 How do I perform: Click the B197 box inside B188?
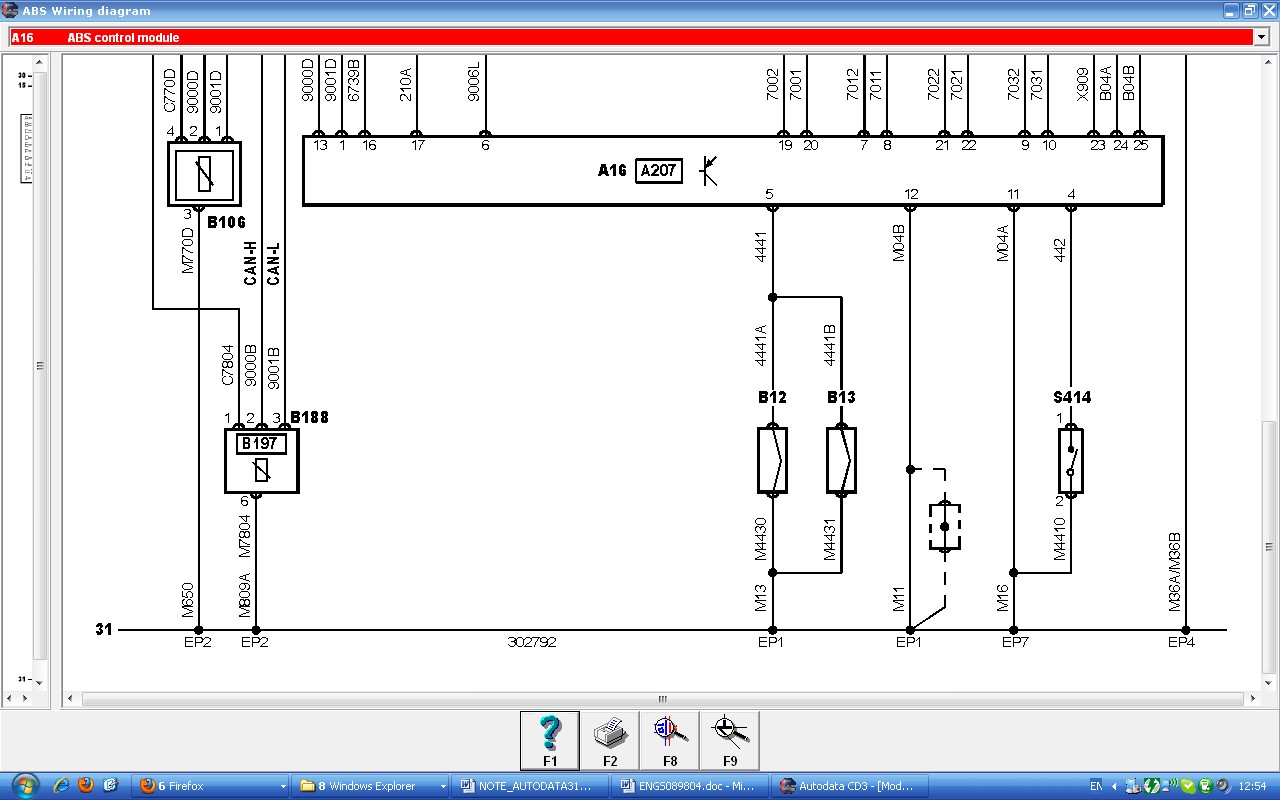click(x=261, y=444)
